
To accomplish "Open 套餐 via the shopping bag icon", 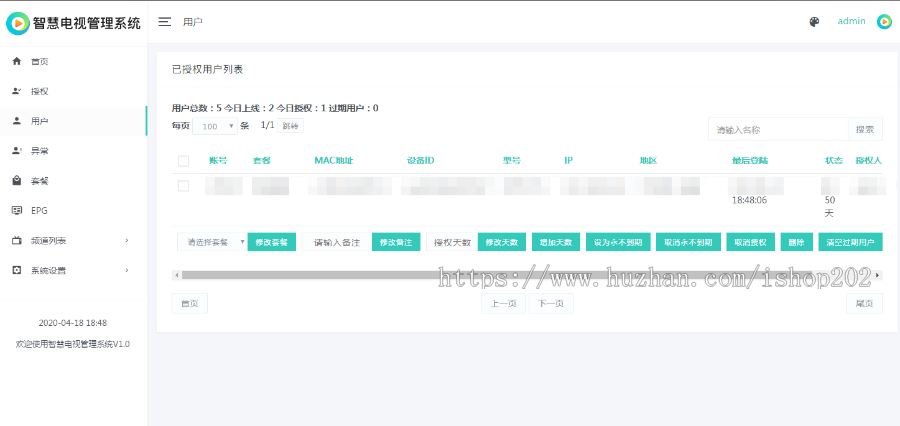I will click(x=17, y=180).
